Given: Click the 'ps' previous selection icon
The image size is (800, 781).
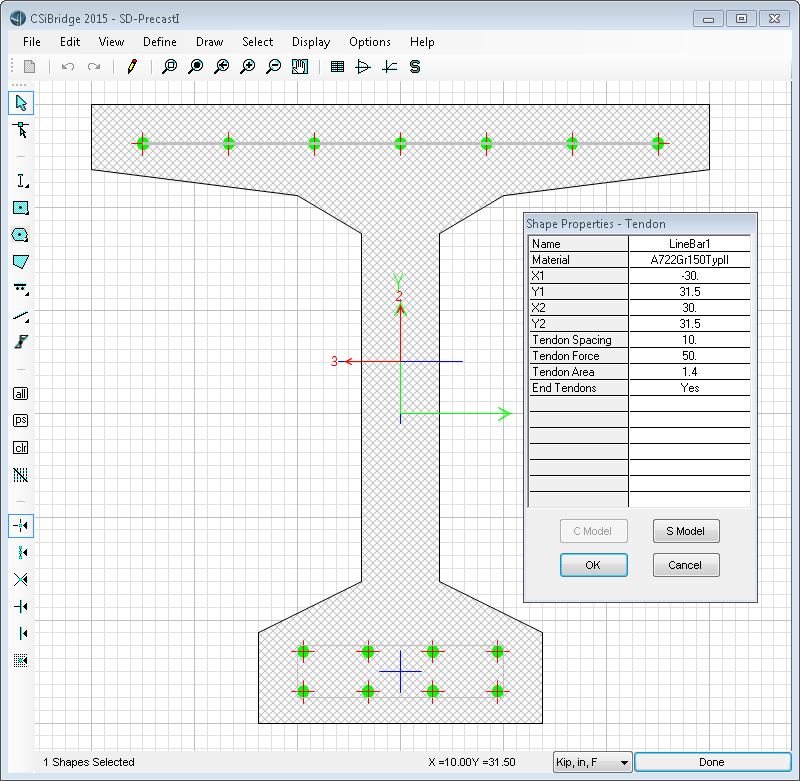Looking at the screenshot, I should coord(21,421).
